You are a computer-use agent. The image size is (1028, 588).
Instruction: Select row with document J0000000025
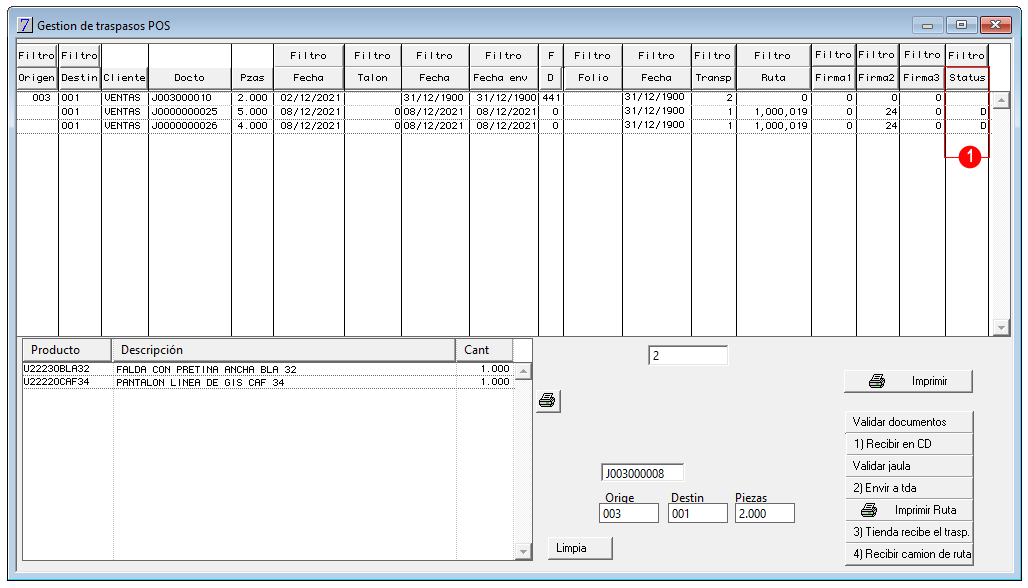tap(504, 112)
